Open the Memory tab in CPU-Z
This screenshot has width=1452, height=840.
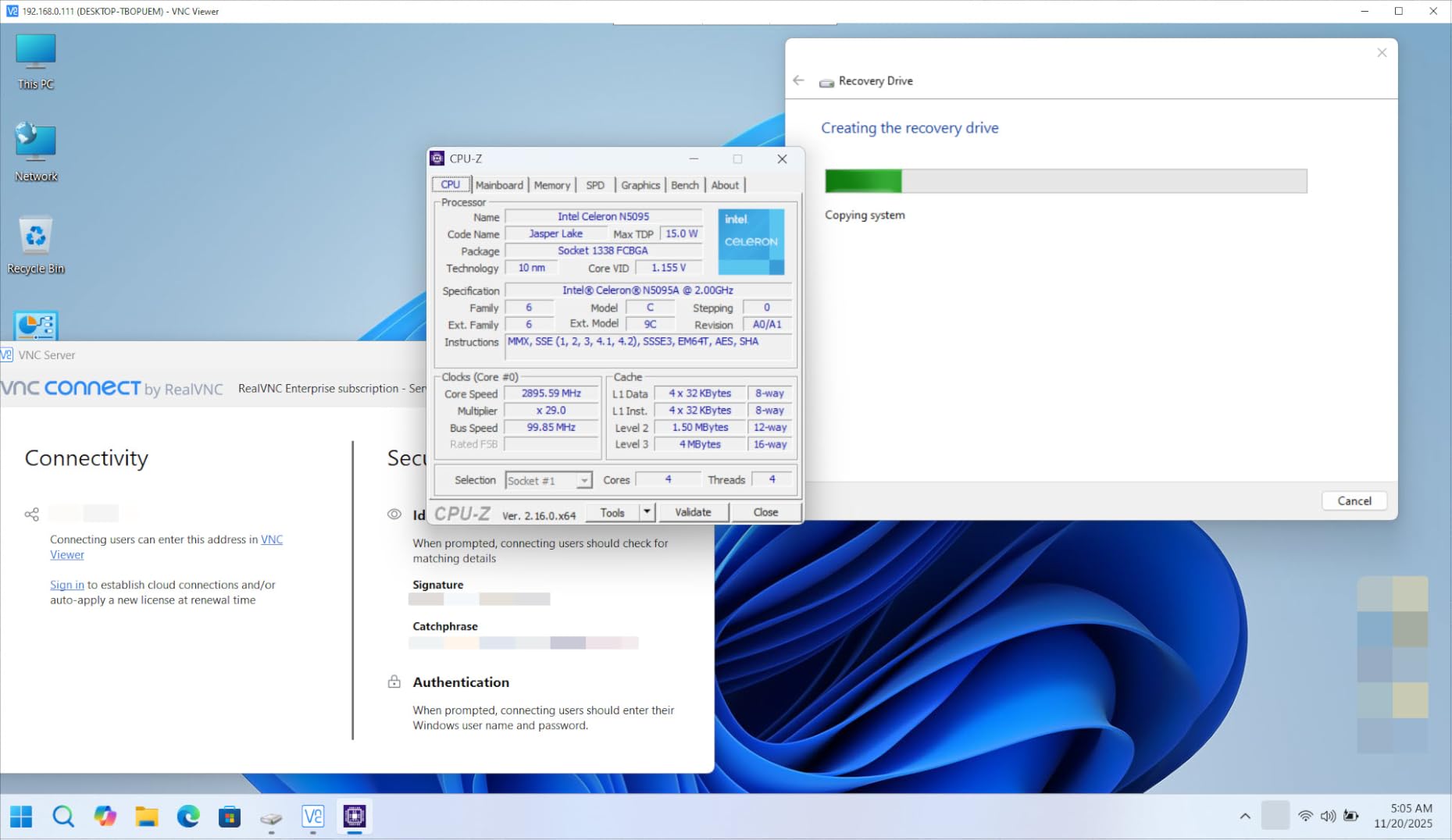552,185
